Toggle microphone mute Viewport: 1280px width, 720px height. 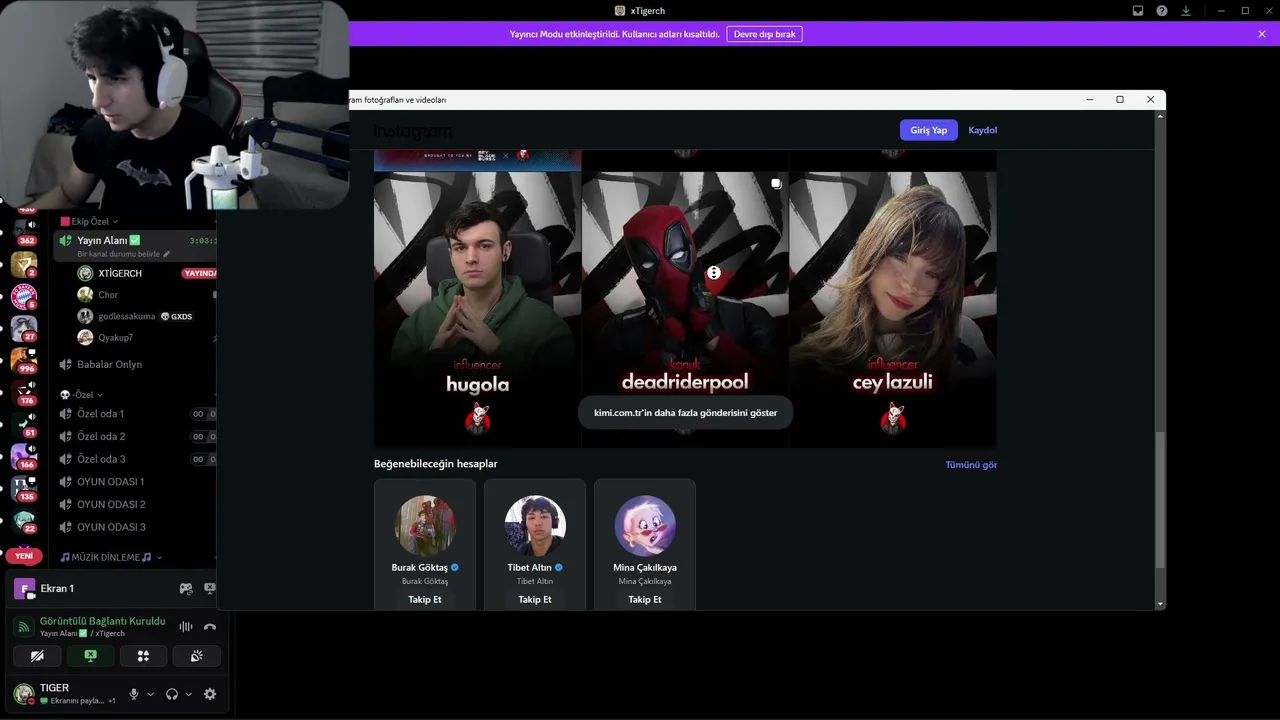click(134, 694)
